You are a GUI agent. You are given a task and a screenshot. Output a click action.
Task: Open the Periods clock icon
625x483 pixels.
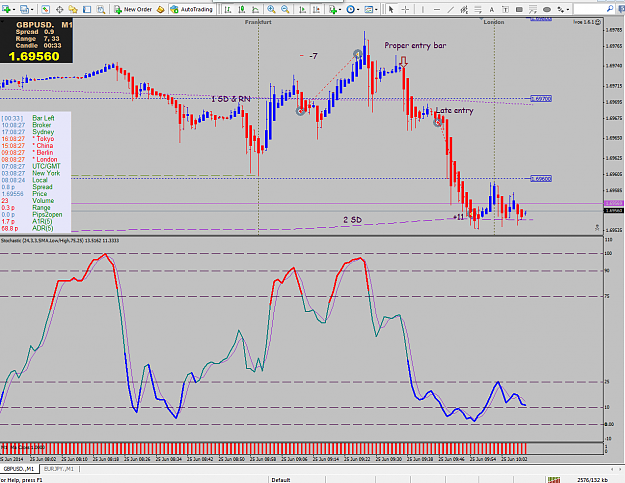(350, 9)
